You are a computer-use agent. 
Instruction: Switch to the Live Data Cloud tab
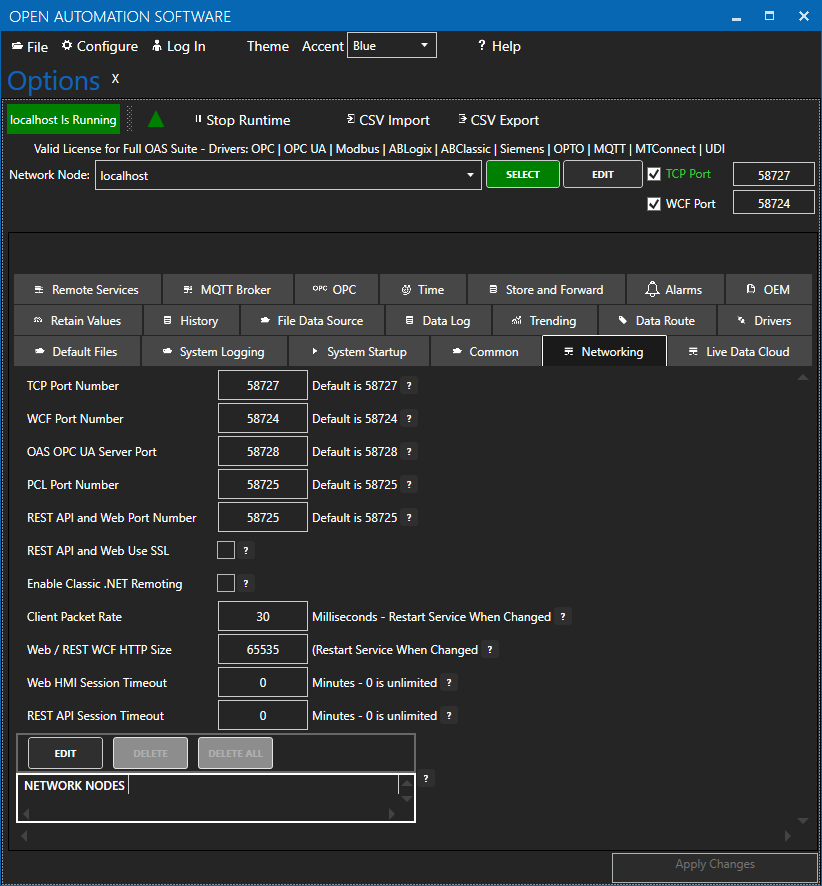(x=738, y=352)
